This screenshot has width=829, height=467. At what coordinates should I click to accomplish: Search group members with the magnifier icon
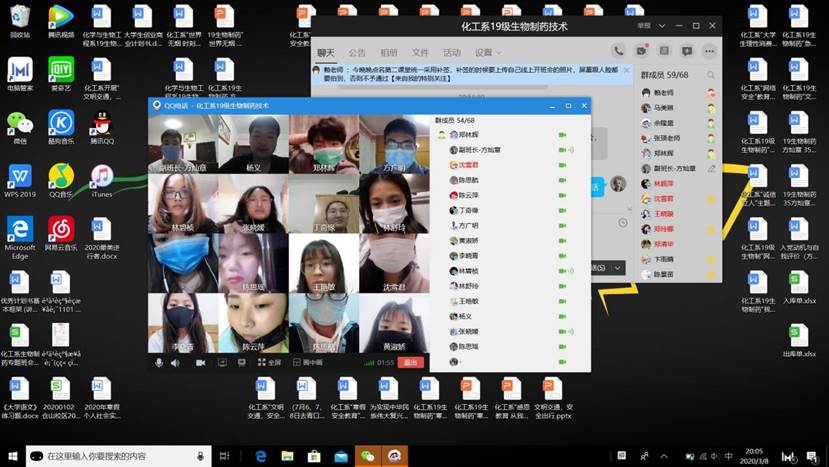click(x=711, y=75)
